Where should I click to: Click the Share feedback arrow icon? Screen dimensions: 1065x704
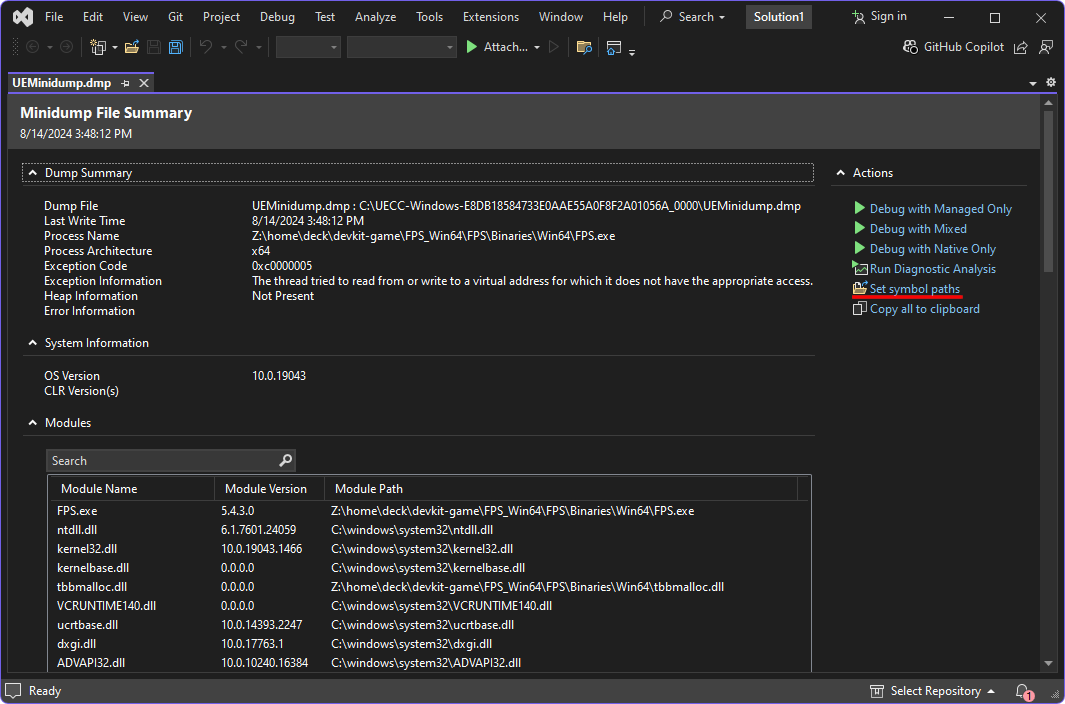click(x=1020, y=47)
